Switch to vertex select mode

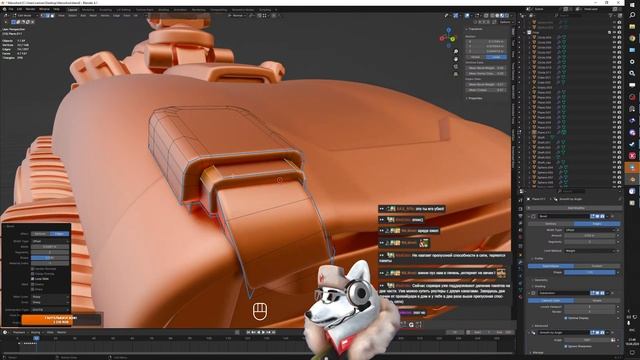42,16
